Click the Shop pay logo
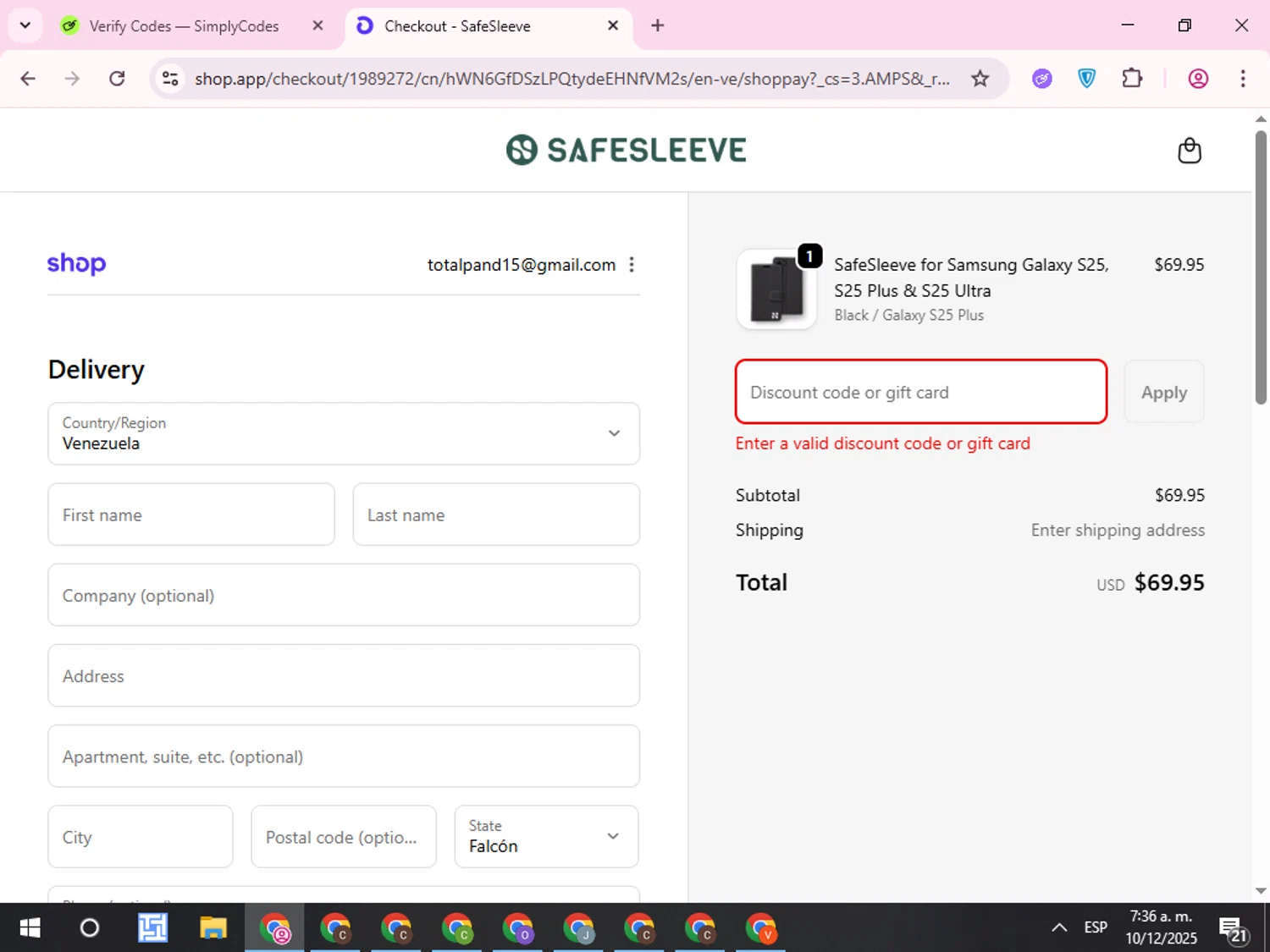Image resolution: width=1270 pixels, height=952 pixels. click(x=76, y=264)
